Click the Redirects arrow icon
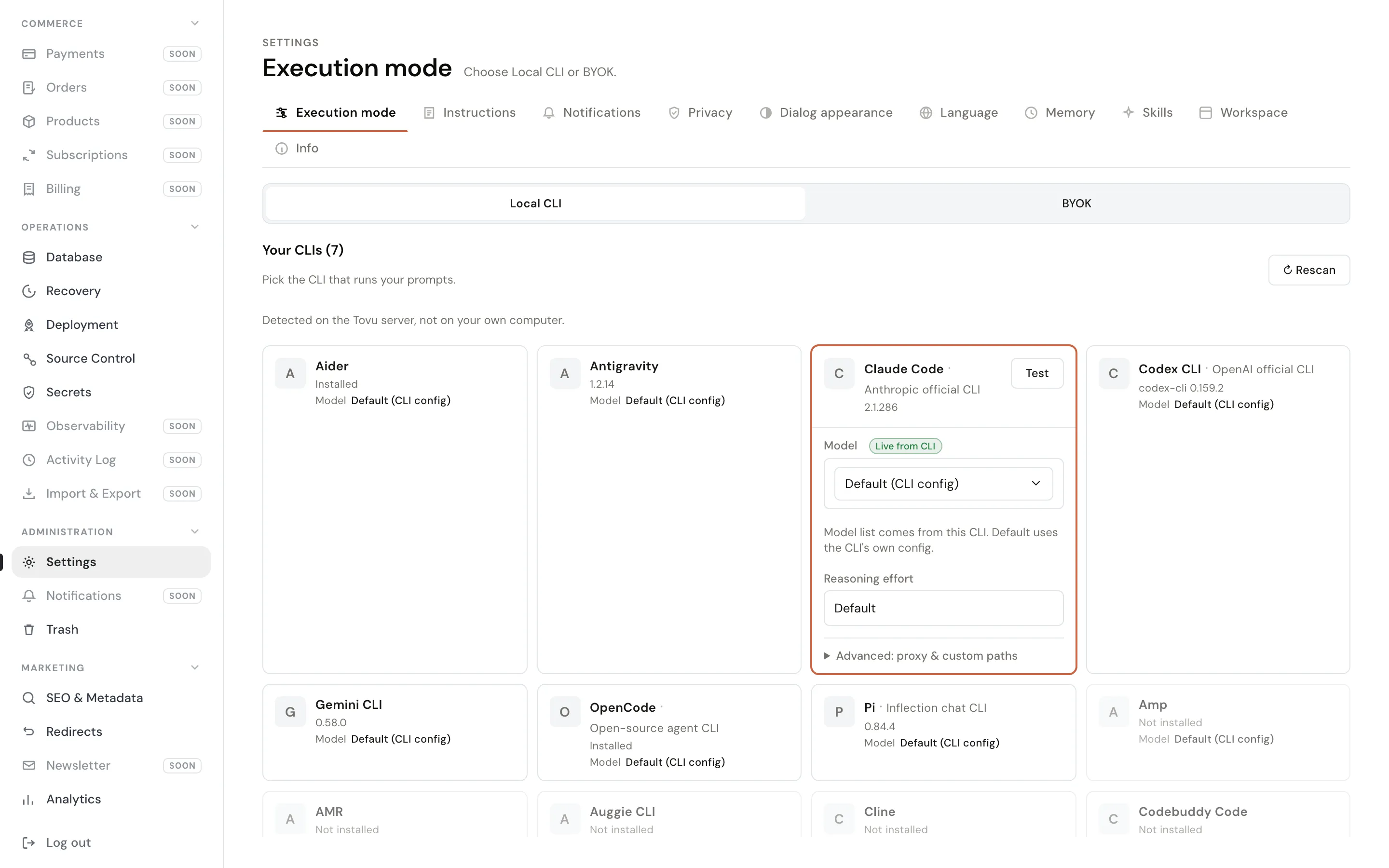This screenshot has width=1389, height=868. (29, 732)
